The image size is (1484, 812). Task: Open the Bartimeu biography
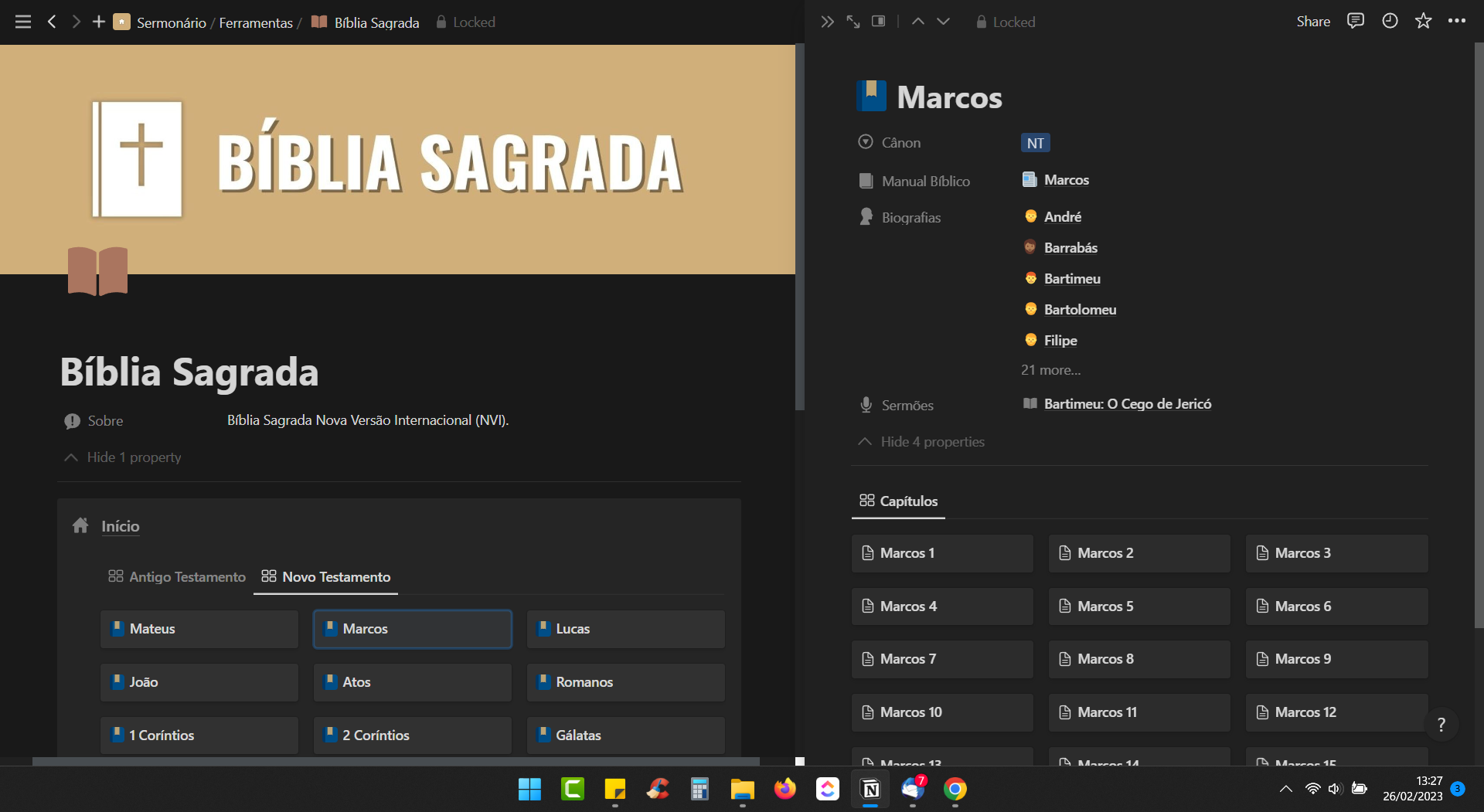coord(1072,279)
